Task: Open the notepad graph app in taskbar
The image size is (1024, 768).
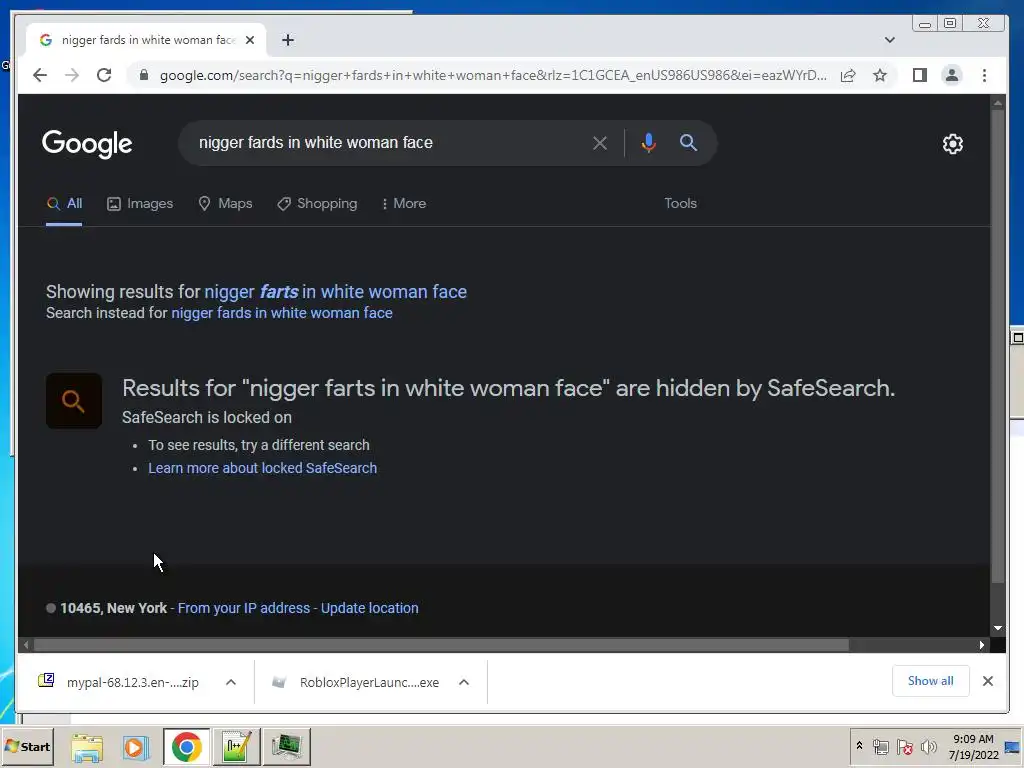Action: [236, 747]
